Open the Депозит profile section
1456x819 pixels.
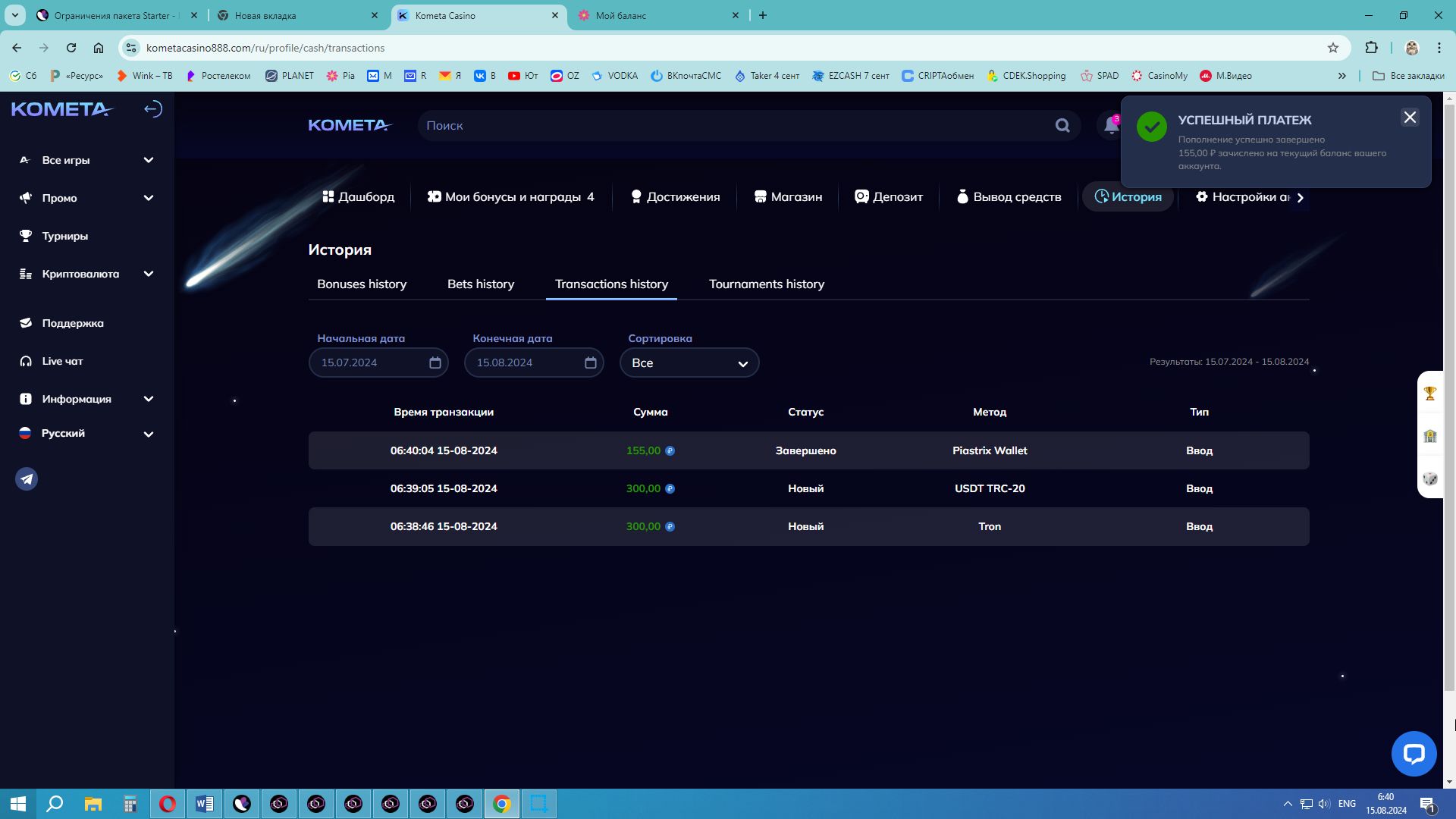click(x=888, y=197)
